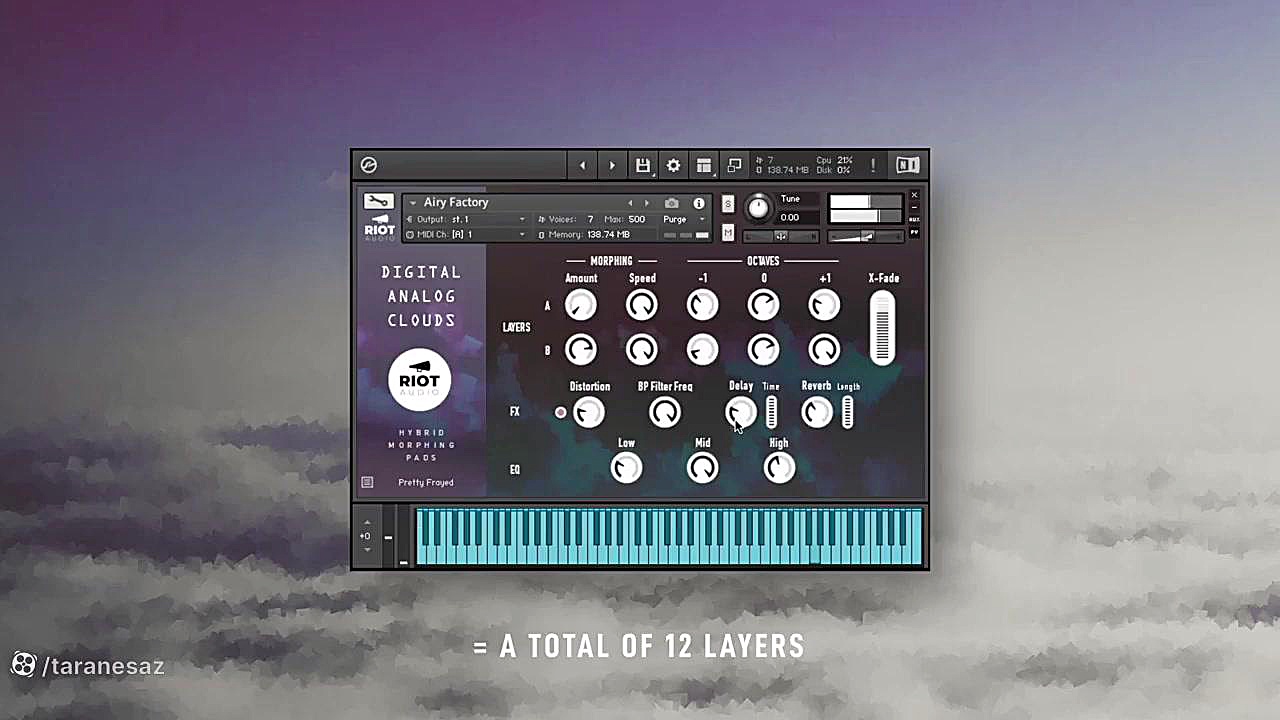1280x720 pixels.
Task: Go to next preset with top-bar right arrow
Action: coord(612,165)
